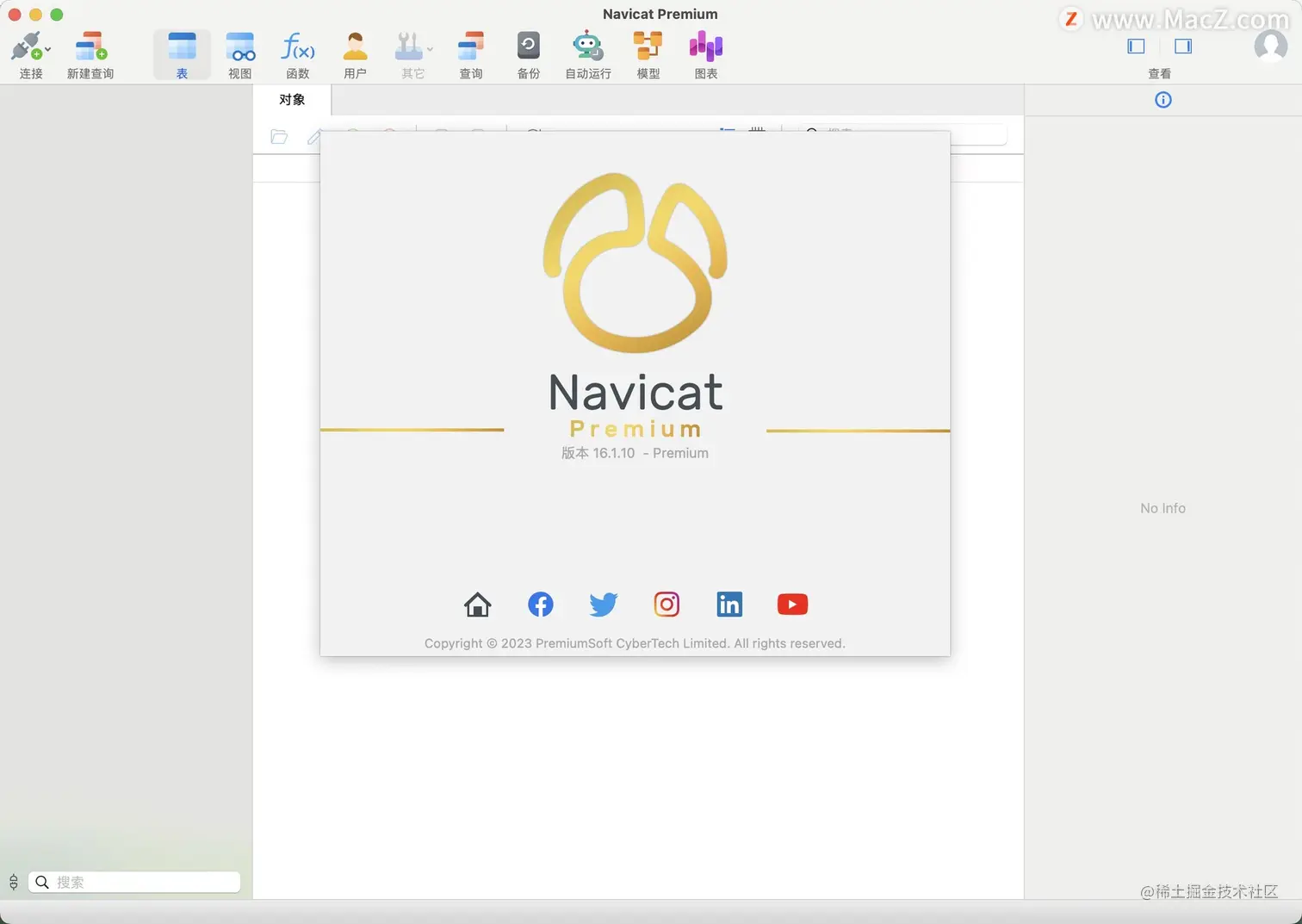
Task: Toggle the left sidebar pane view button
Action: tap(1136, 47)
